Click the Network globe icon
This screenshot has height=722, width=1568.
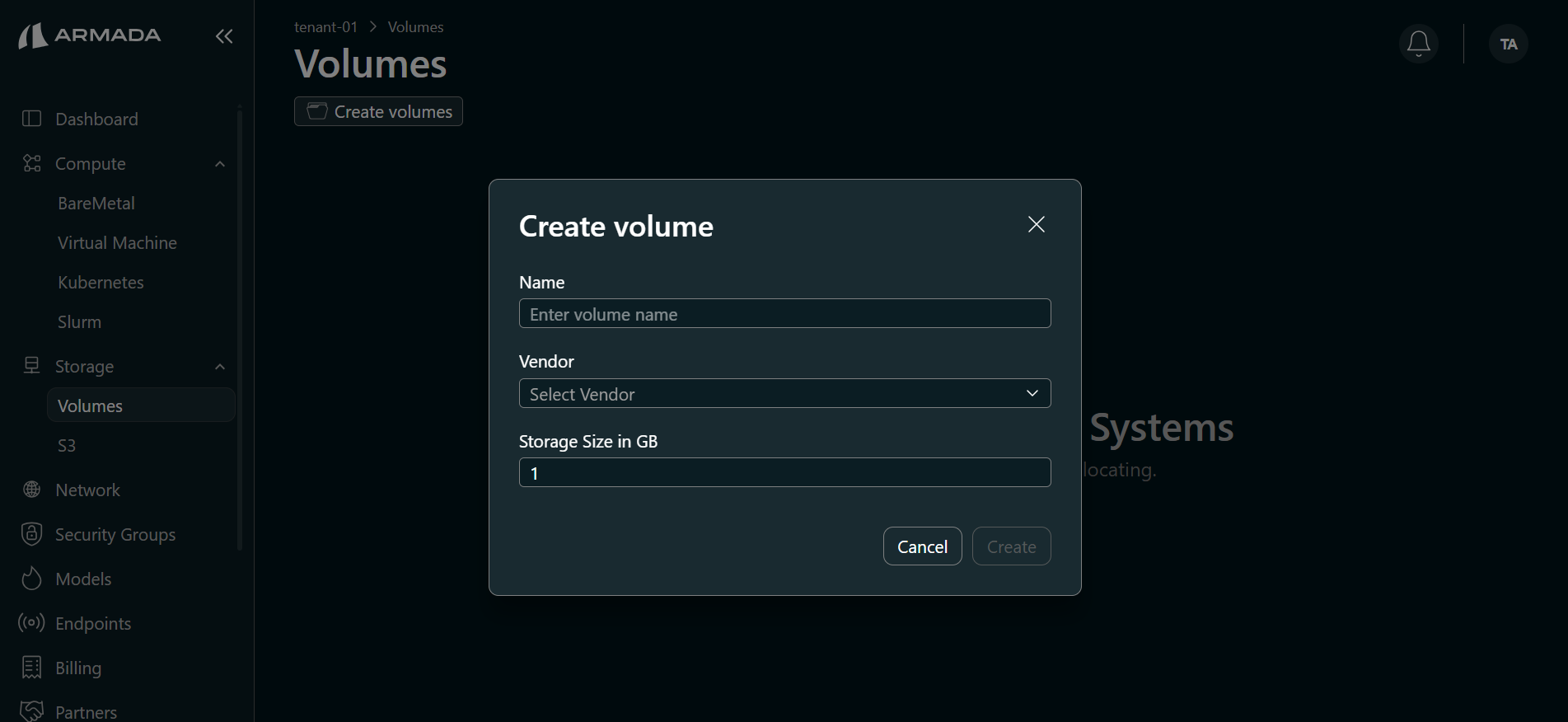(31, 490)
